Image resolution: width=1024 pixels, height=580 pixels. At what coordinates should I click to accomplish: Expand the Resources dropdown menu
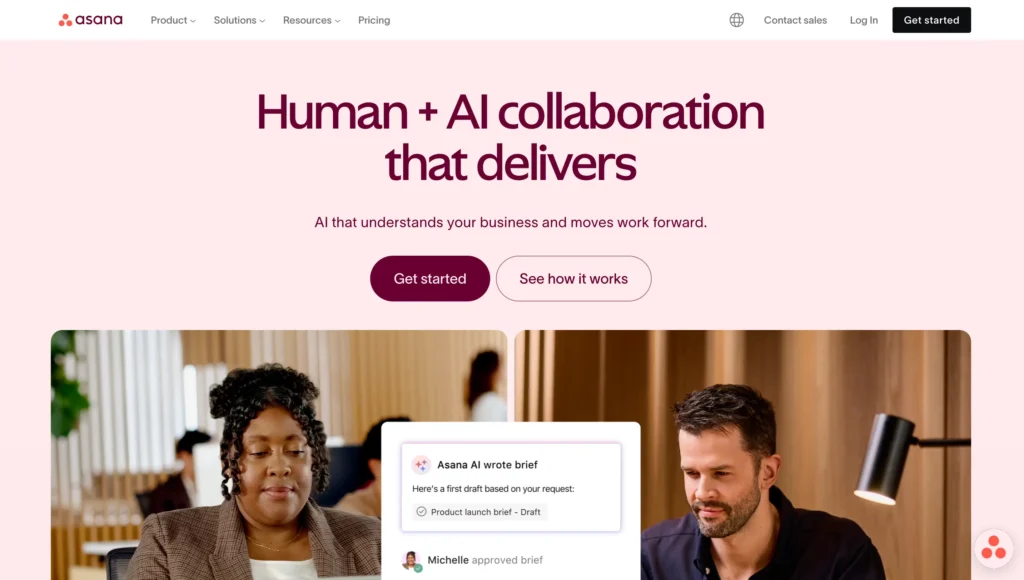click(x=312, y=20)
